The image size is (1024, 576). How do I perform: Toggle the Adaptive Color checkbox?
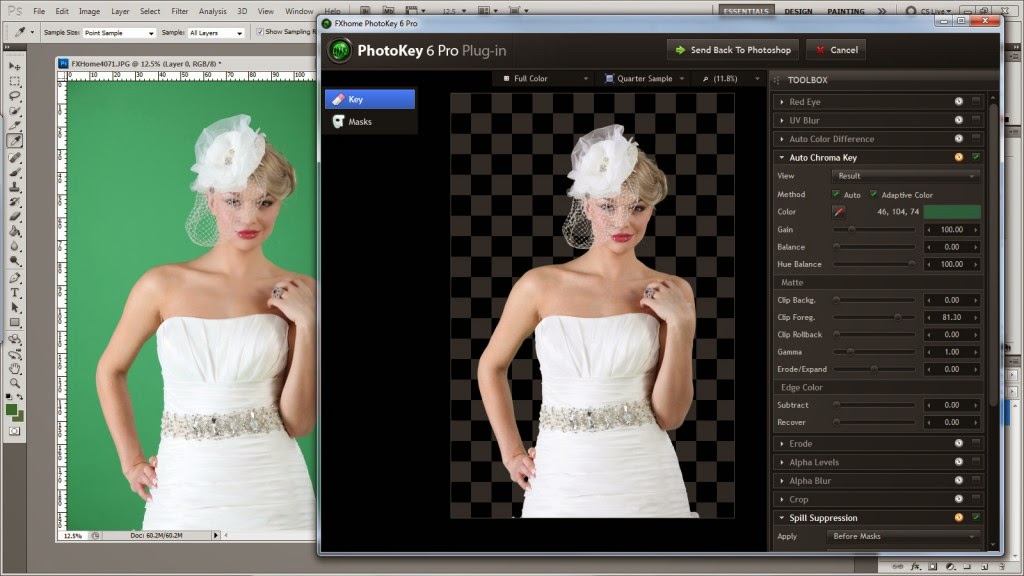point(873,194)
